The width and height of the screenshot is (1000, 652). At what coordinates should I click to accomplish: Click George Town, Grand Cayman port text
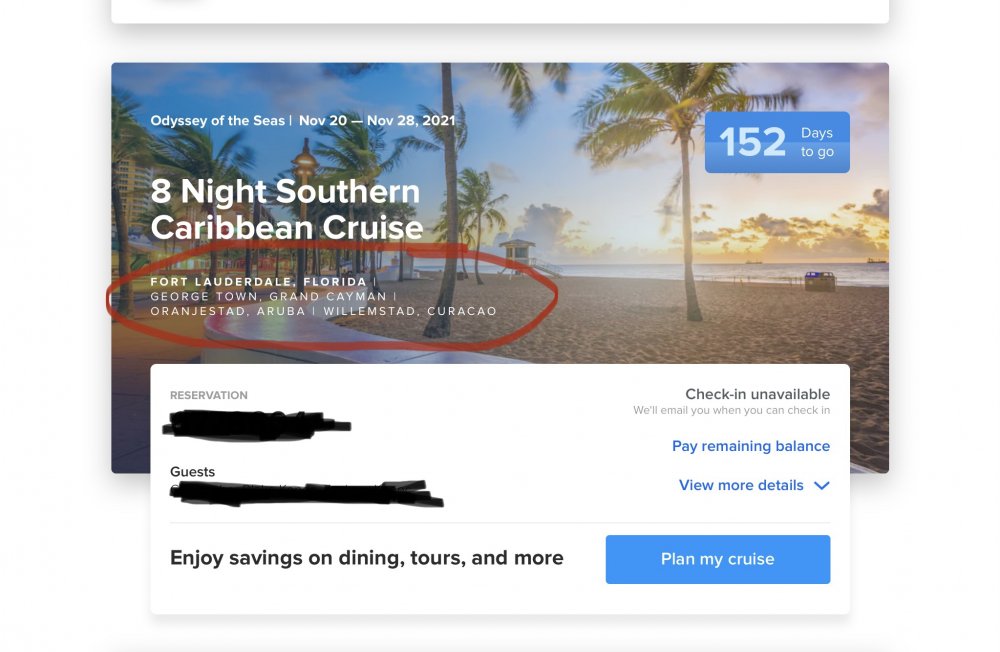pyautogui.click(x=268, y=296)
